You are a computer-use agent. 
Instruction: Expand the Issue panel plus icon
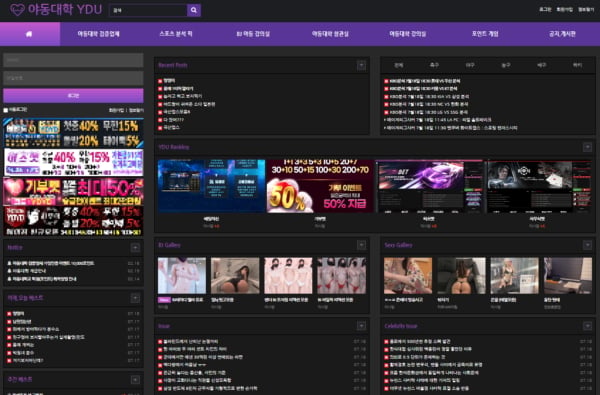pyautogui.click(x=361, y=326)
